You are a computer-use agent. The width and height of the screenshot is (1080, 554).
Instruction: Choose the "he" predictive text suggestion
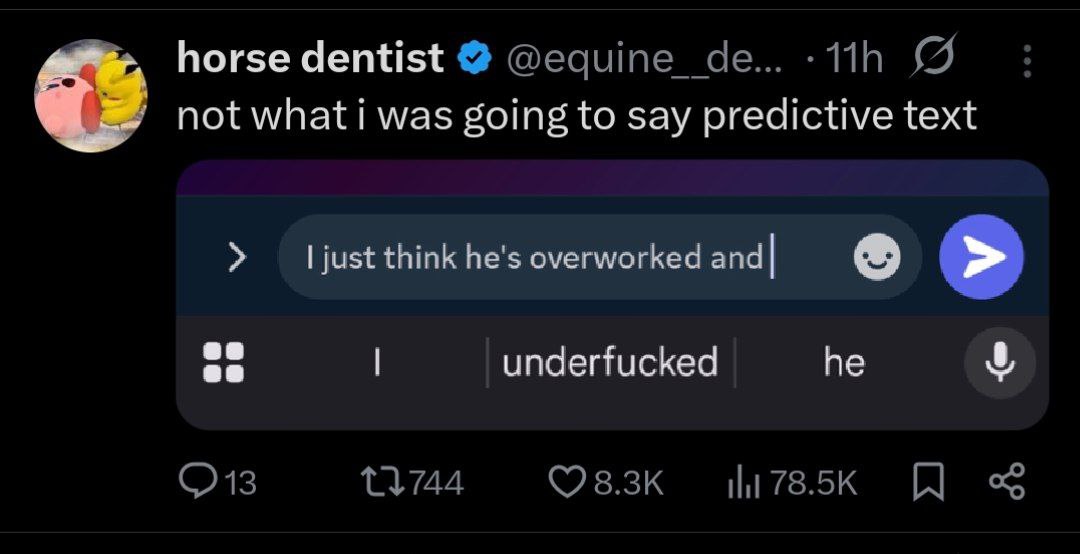click(x=843, y=363)
